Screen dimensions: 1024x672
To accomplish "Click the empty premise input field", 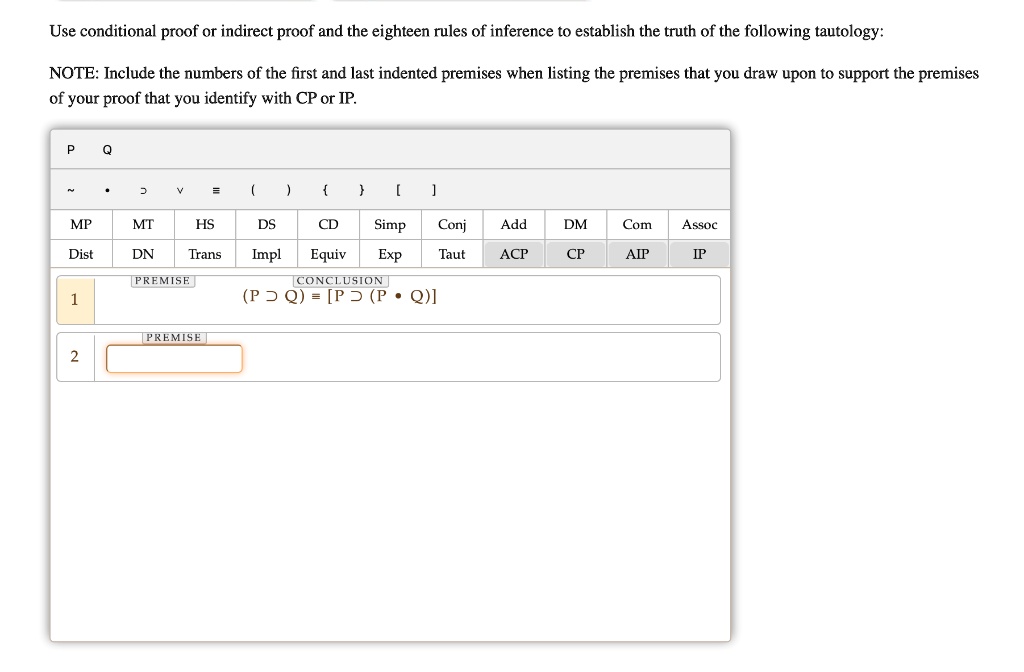I will (x=173, y=358).
